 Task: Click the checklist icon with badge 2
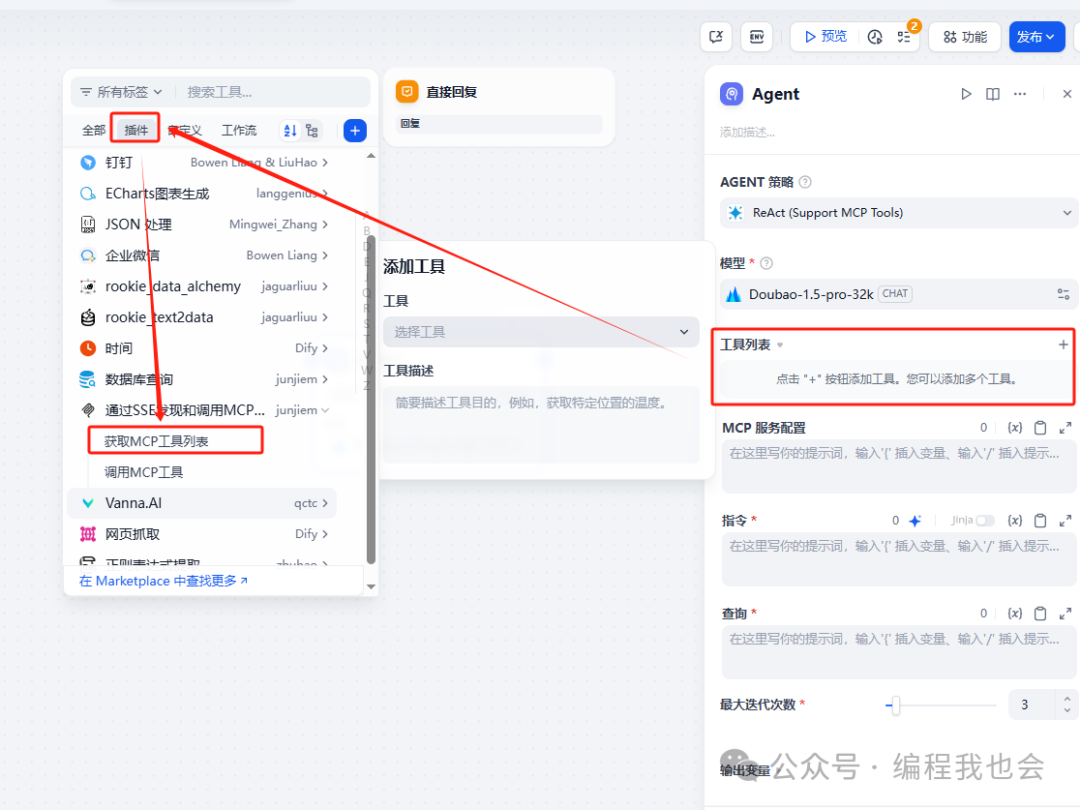click(905, 36)
